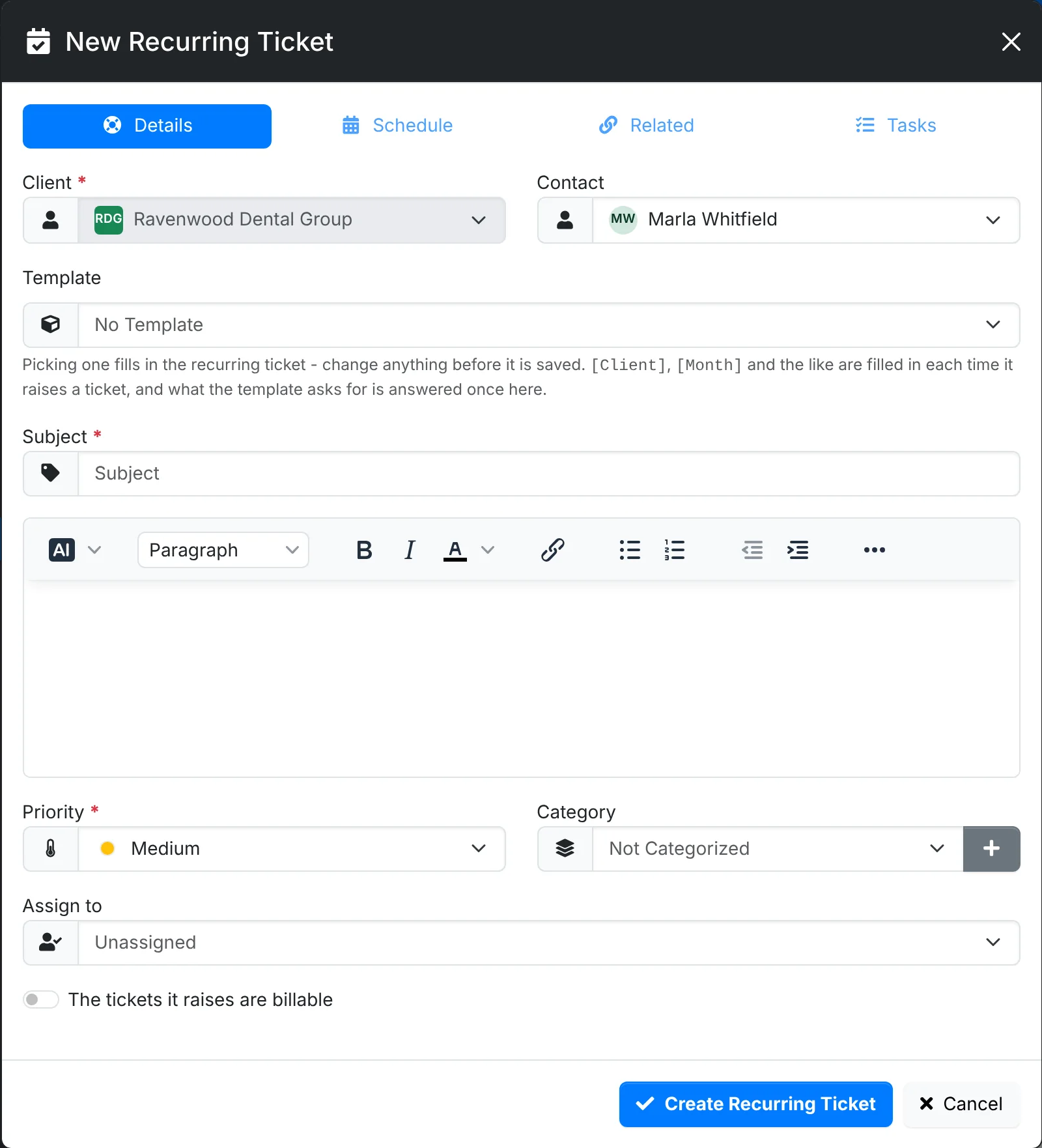Click the person icon beside the Client field
This screenshot has width=1042, height=1148.
point(51,220)
